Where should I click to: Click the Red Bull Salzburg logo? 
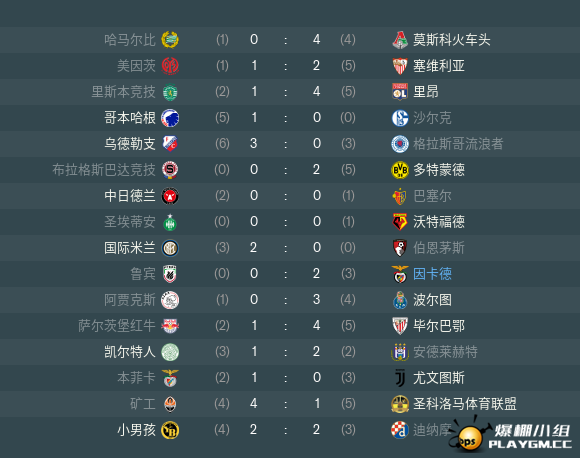[170, 326]
